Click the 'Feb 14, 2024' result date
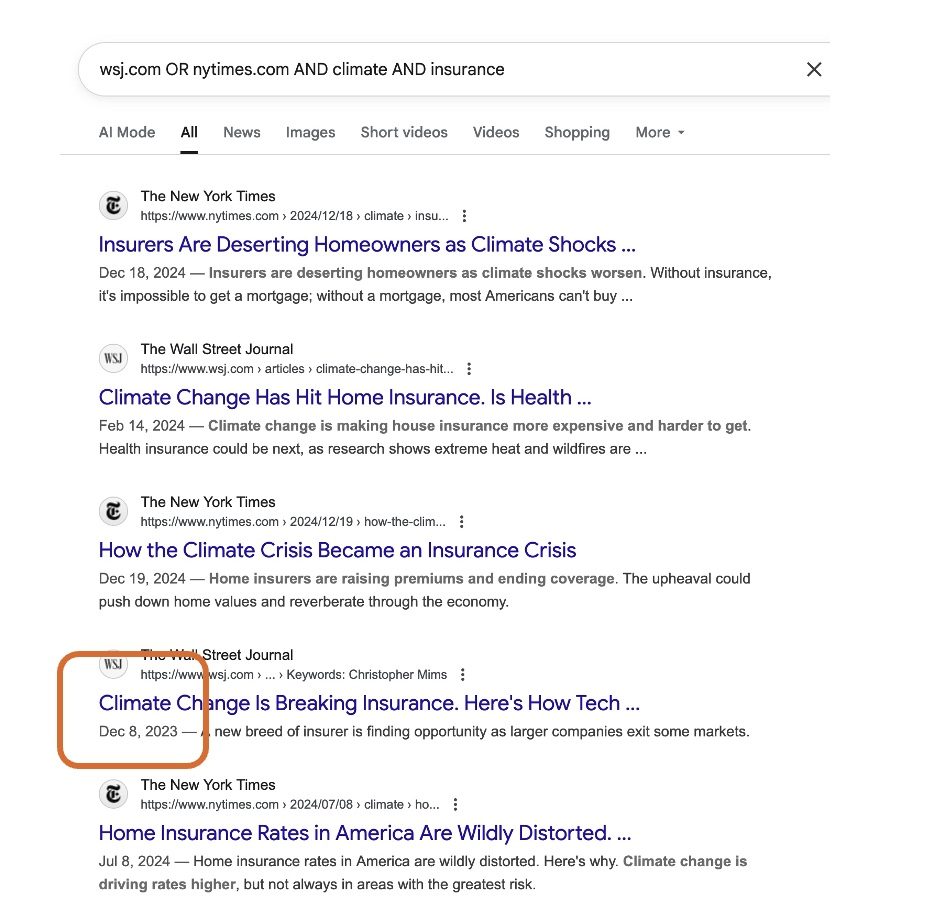 click(x=142, y=426)
